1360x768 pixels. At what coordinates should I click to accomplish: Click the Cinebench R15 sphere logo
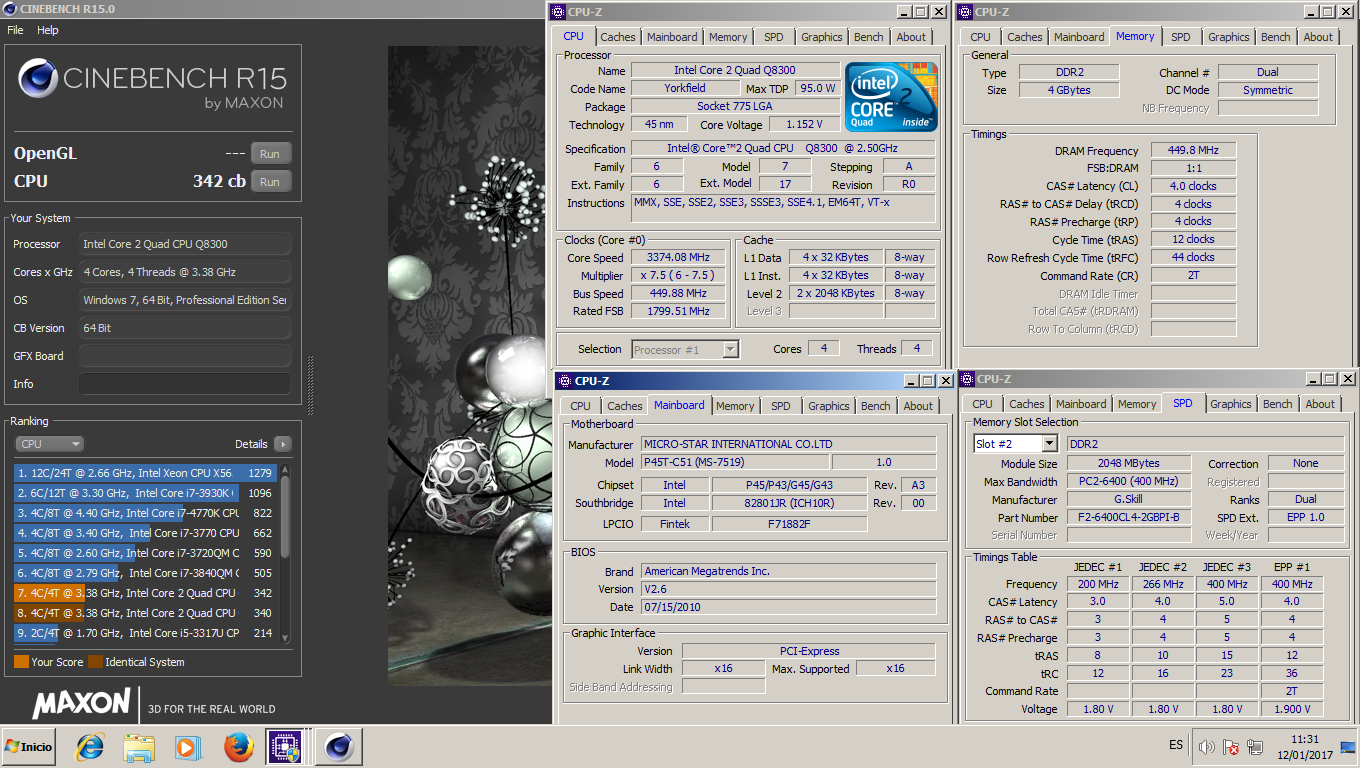pyautogui.click(x=38, y=78)
